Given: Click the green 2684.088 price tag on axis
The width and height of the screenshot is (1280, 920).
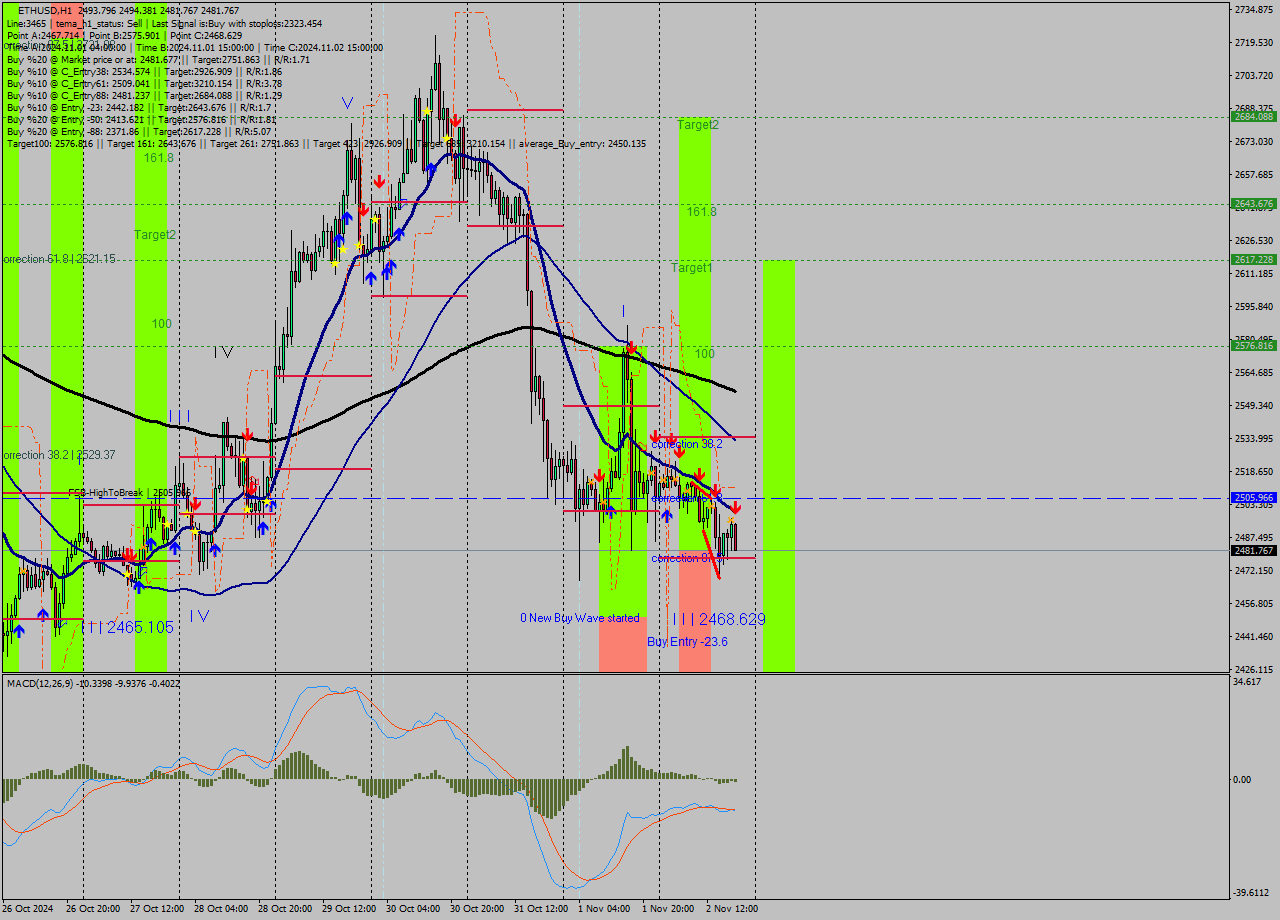Looking at the screenshot, I should click(x=1253, y=117).
